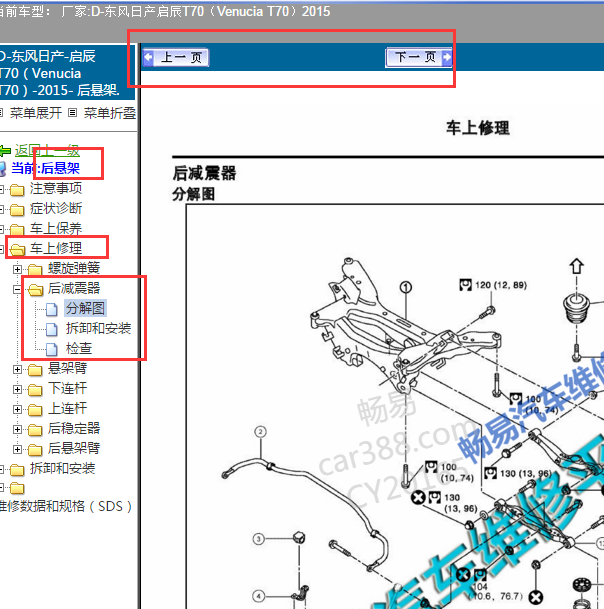Image resolution: width=604 pixels, height=609 pixels.
Task: Click folder icon beside 注意事项
Action: point(17,190)
